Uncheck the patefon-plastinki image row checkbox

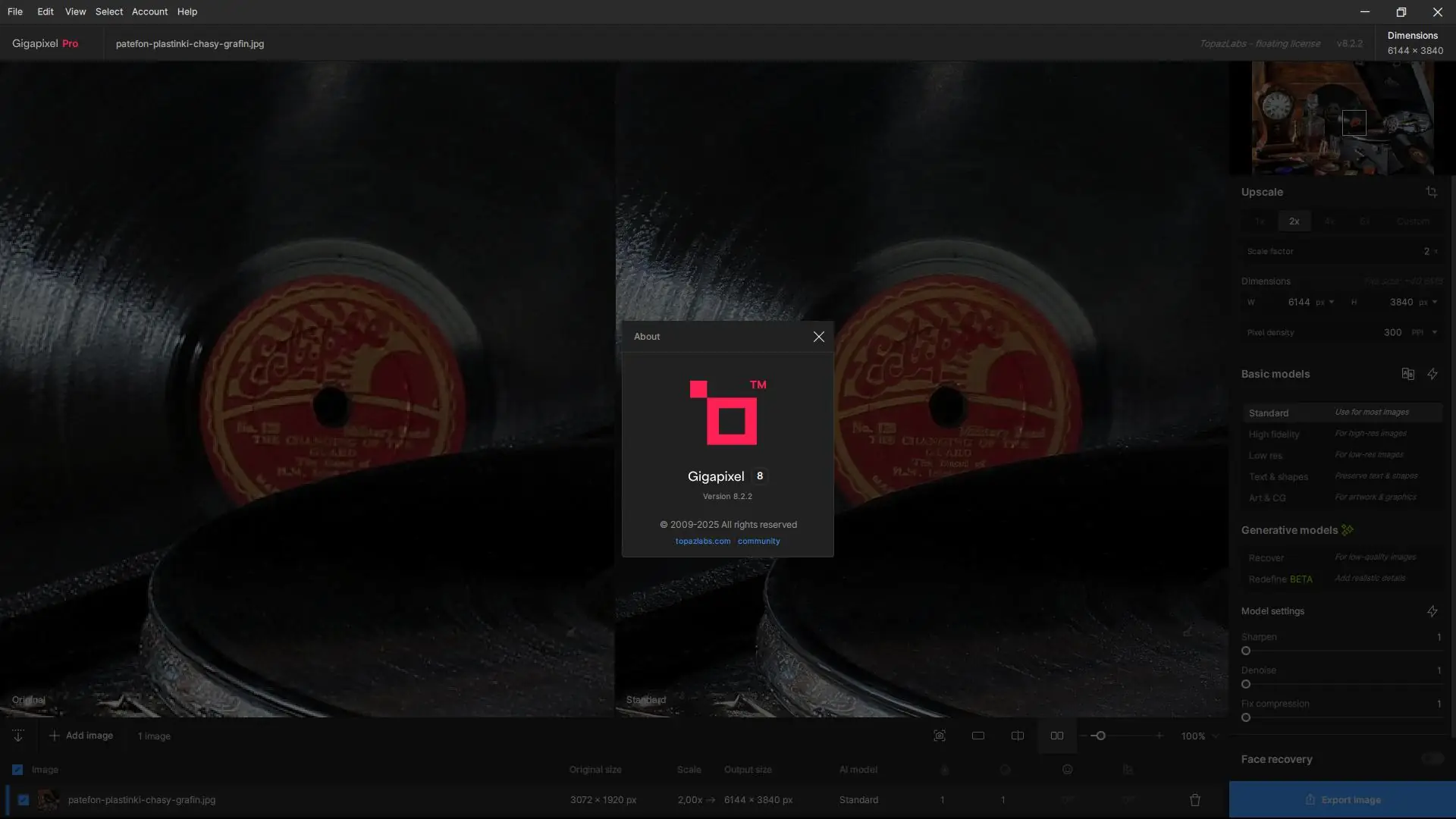24,800
